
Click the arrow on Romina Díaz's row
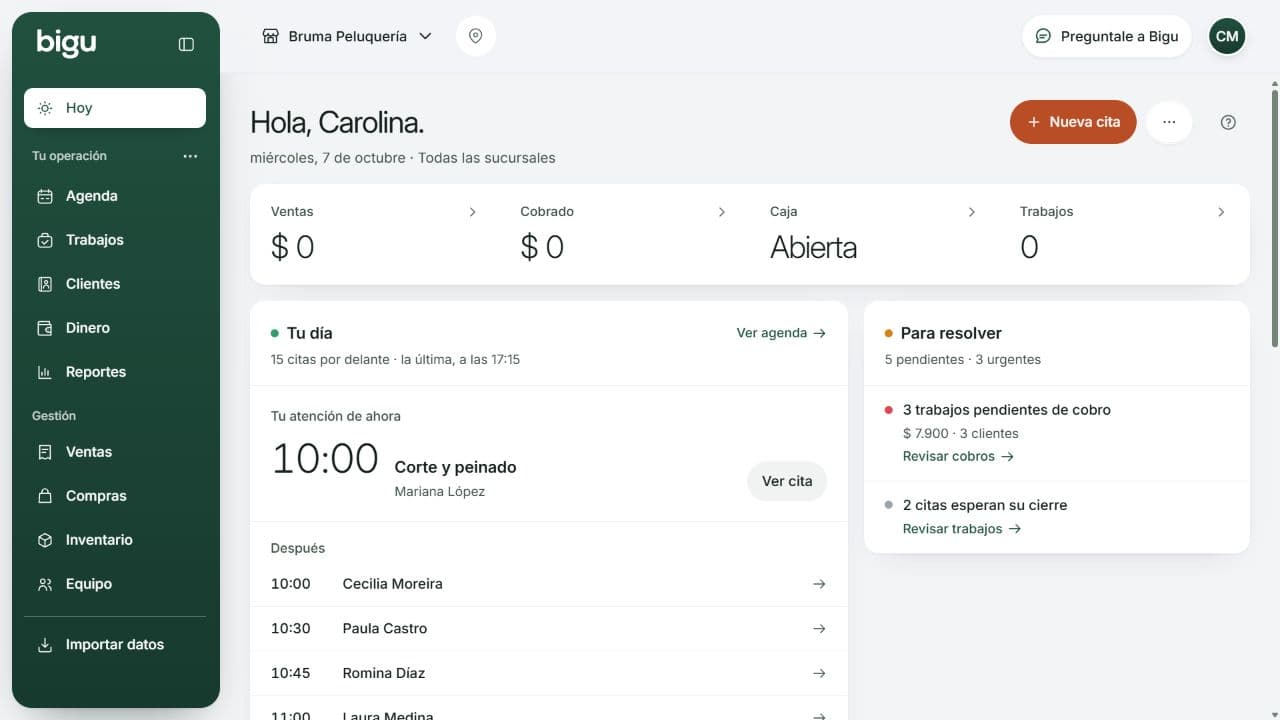pyautogui.click(x=819, y=674)
